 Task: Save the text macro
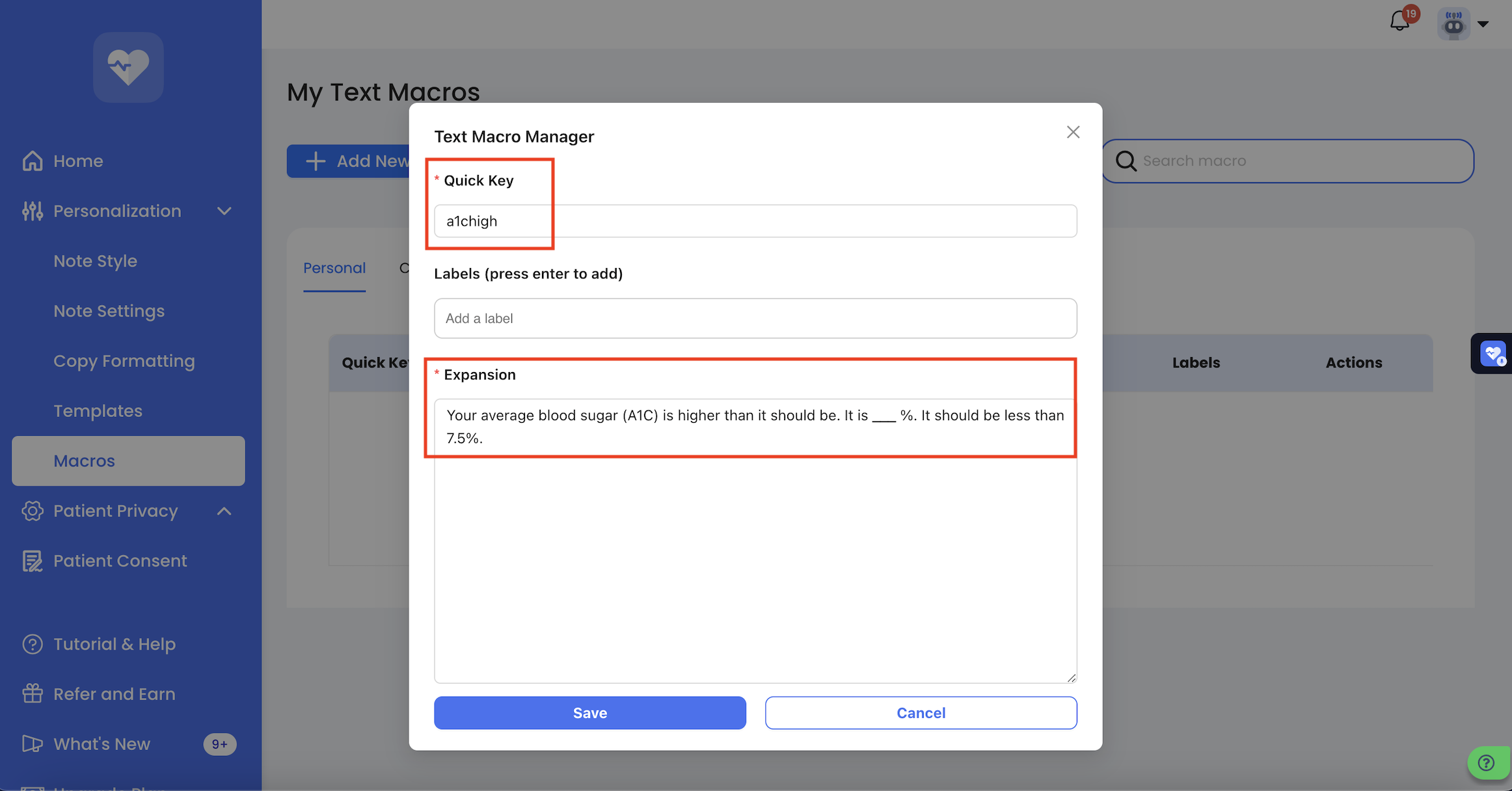[589, 712]
